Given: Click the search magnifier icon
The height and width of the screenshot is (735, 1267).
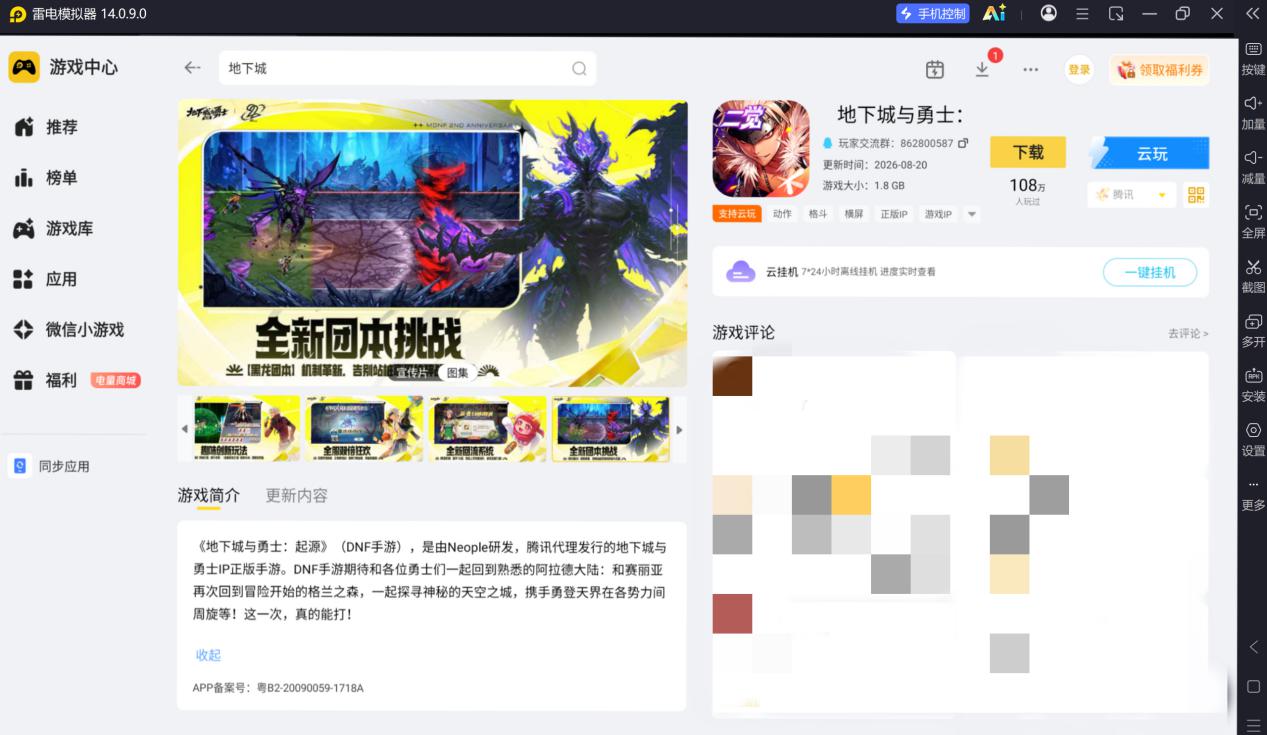Looking at the screenshot, I should click(579, 69).
